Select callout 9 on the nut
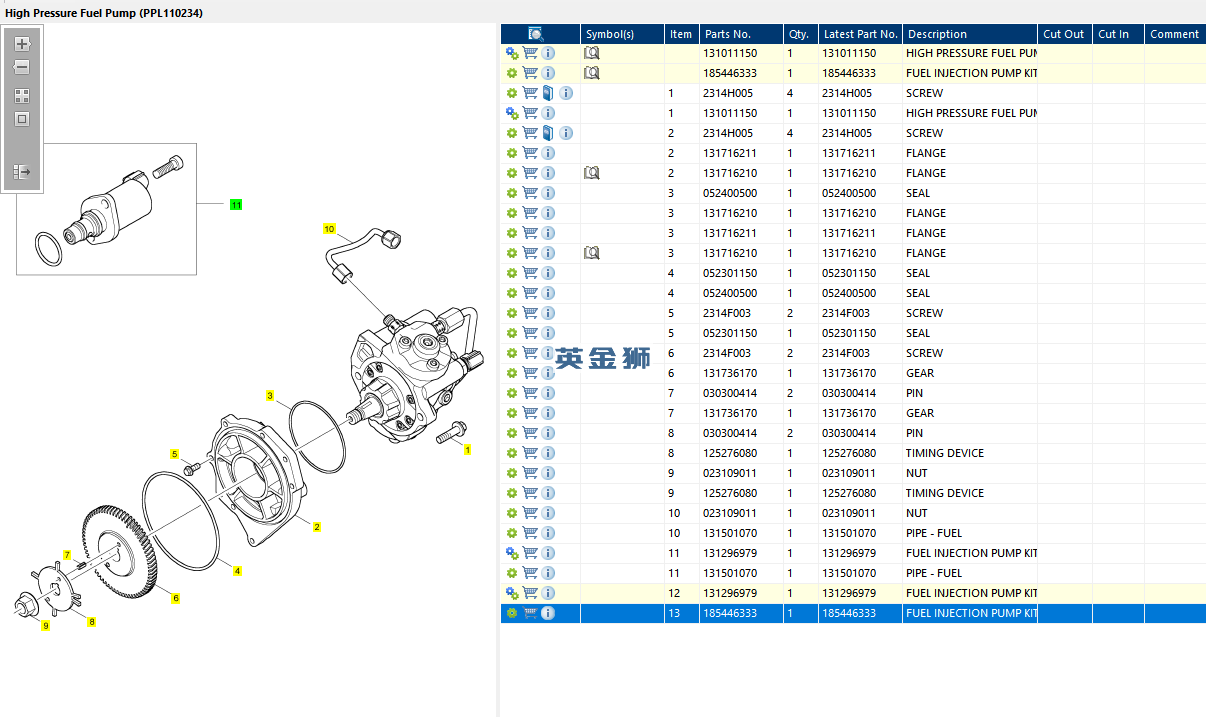 coord(45,626)
